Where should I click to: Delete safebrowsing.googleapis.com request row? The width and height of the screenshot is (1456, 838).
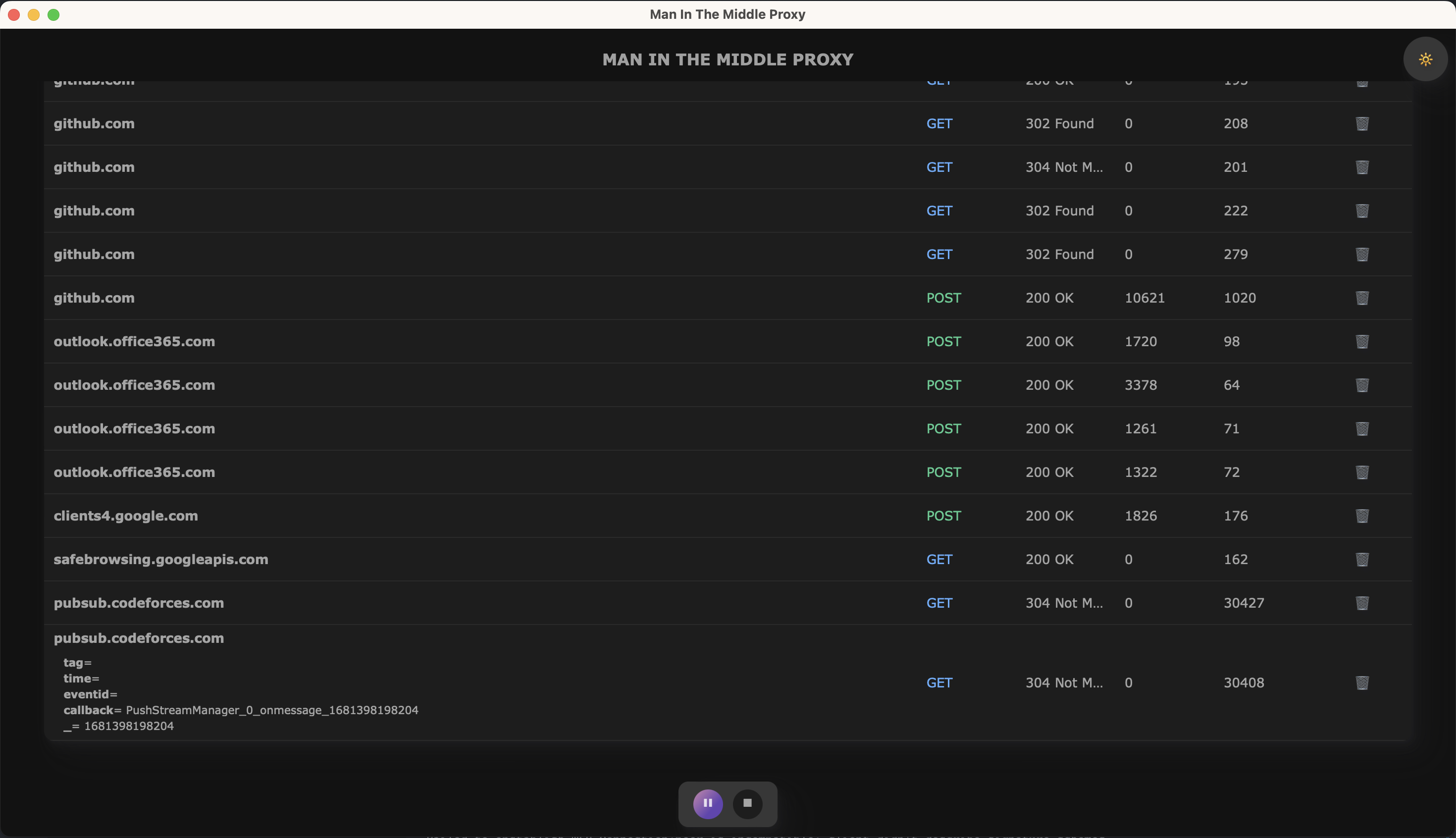1361,560
